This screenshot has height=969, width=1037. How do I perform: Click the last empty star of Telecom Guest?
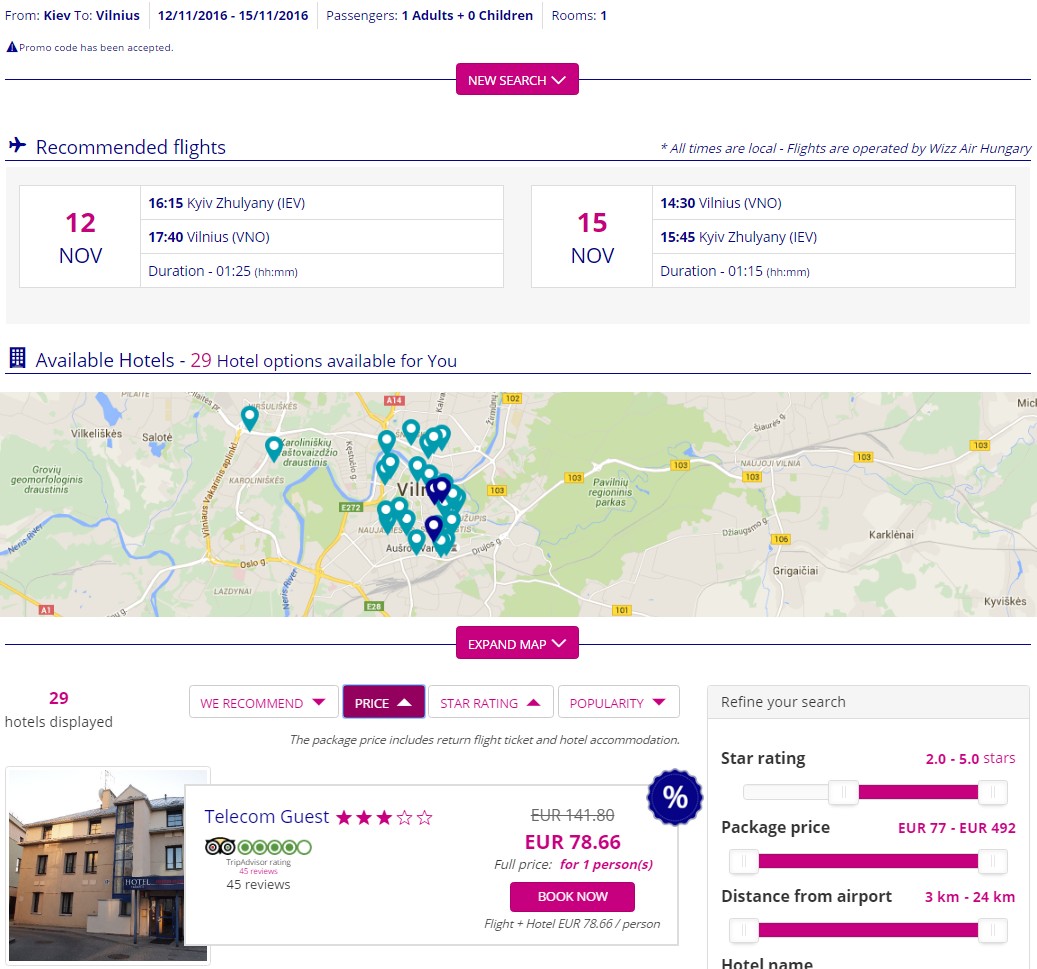[425, 818]
